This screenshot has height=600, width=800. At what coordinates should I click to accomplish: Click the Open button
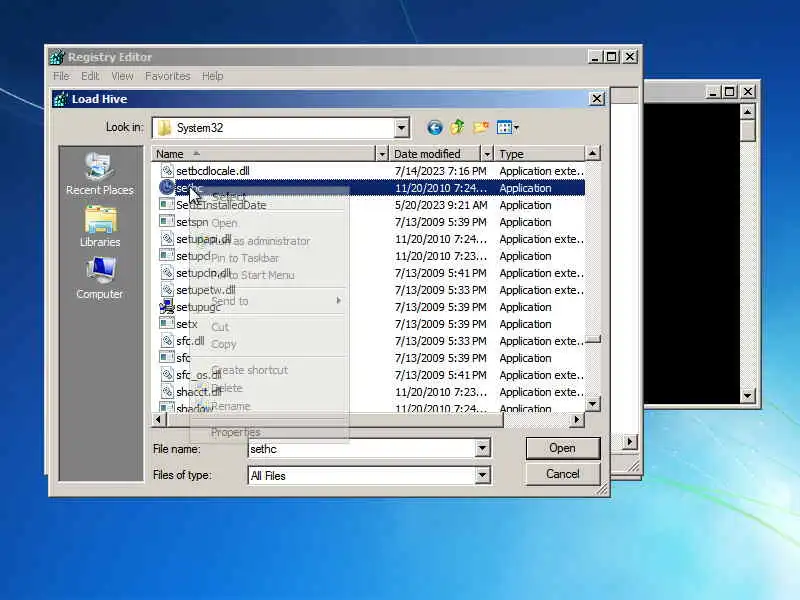563,448
